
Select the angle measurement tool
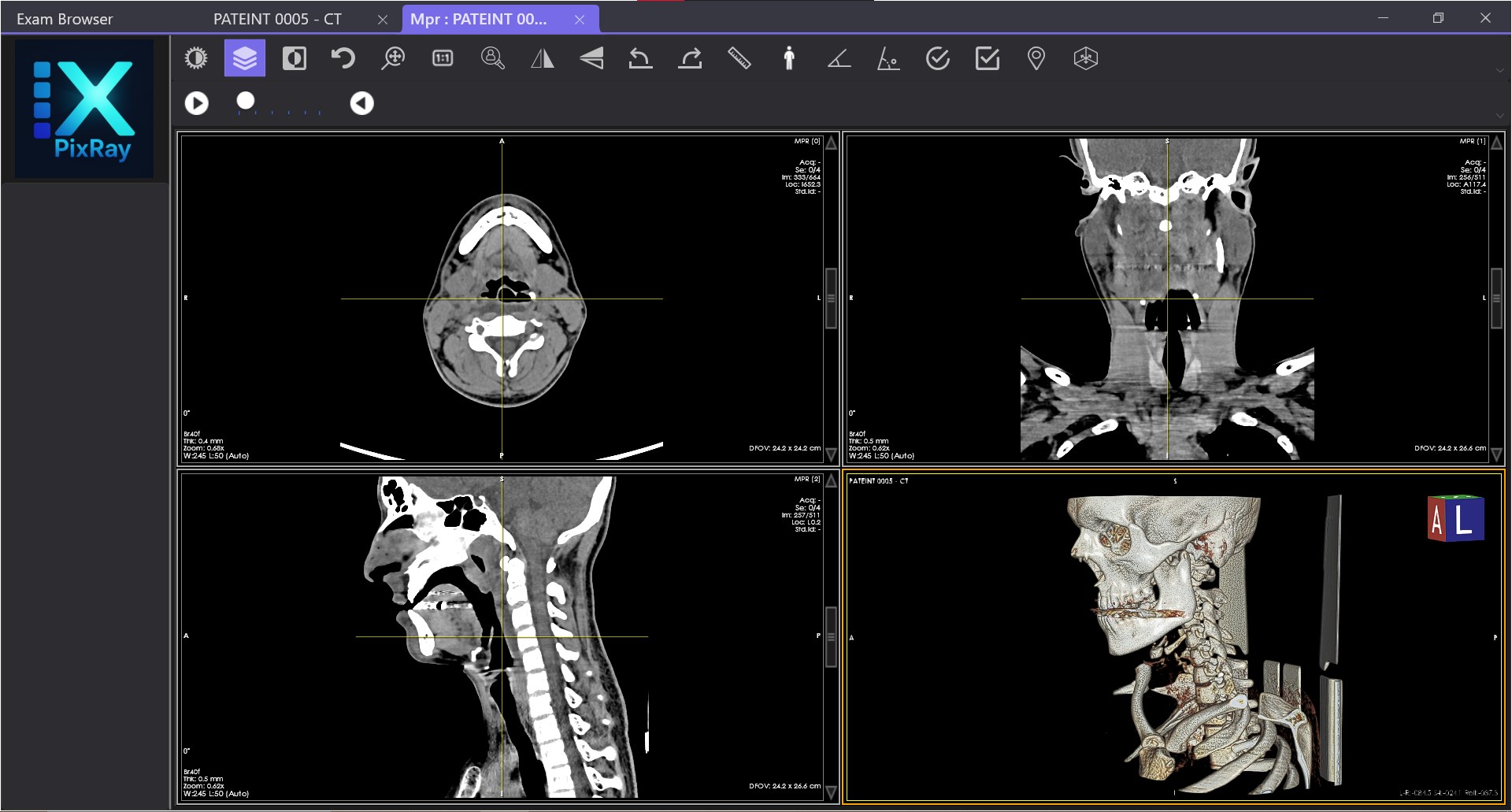838,57
